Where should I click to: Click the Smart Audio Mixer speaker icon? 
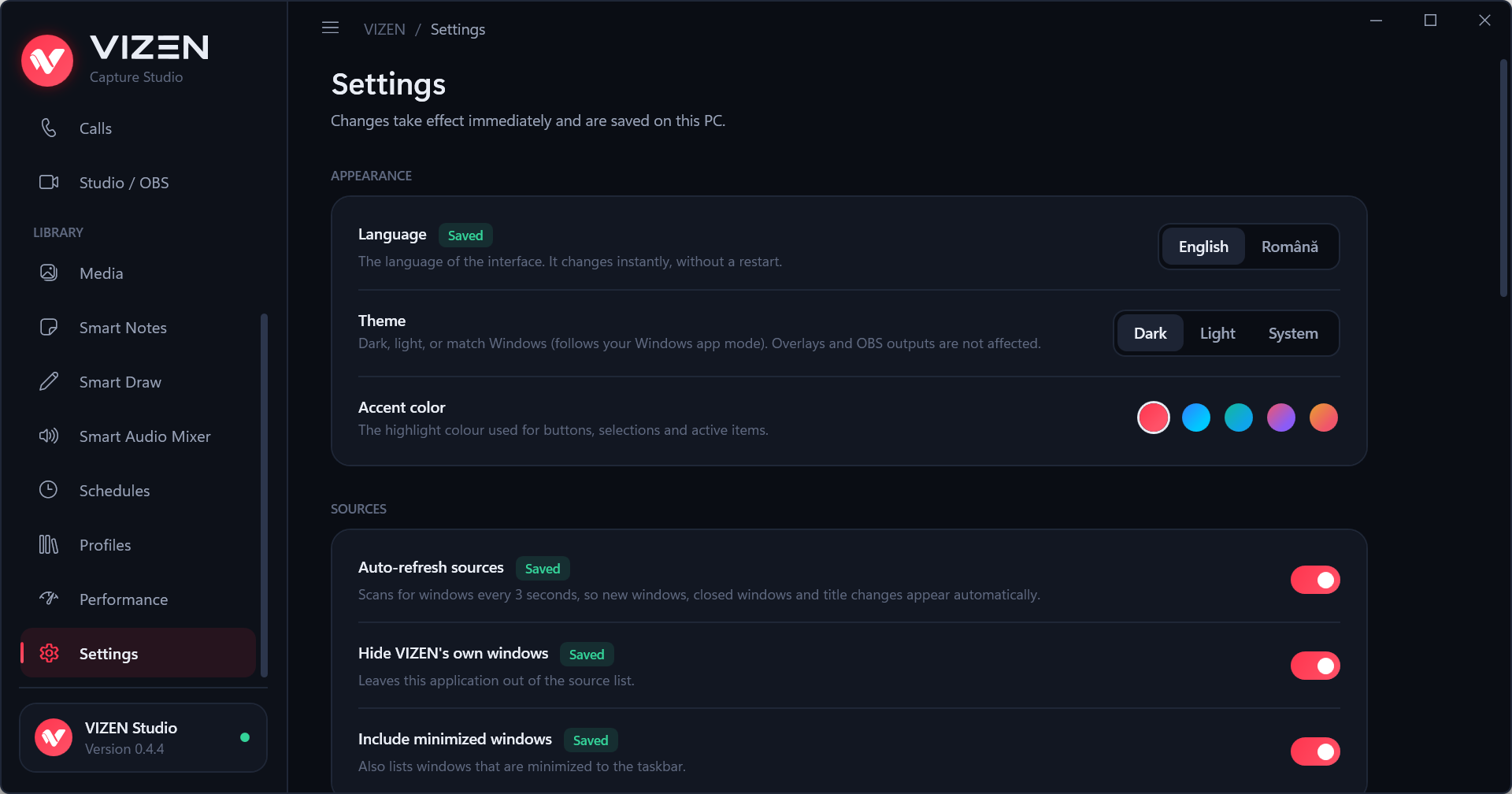click(x=49, y=436)
